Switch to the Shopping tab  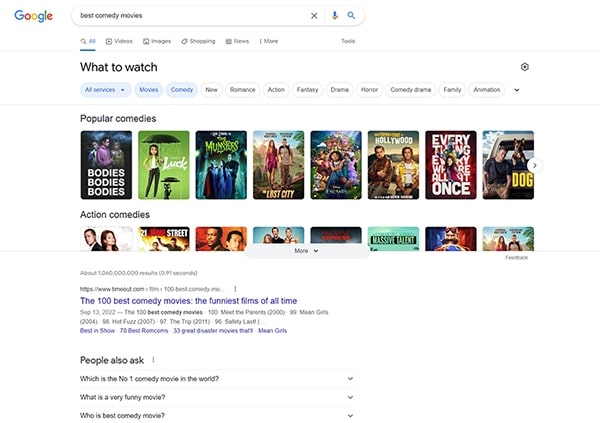[x=198, y=41]
